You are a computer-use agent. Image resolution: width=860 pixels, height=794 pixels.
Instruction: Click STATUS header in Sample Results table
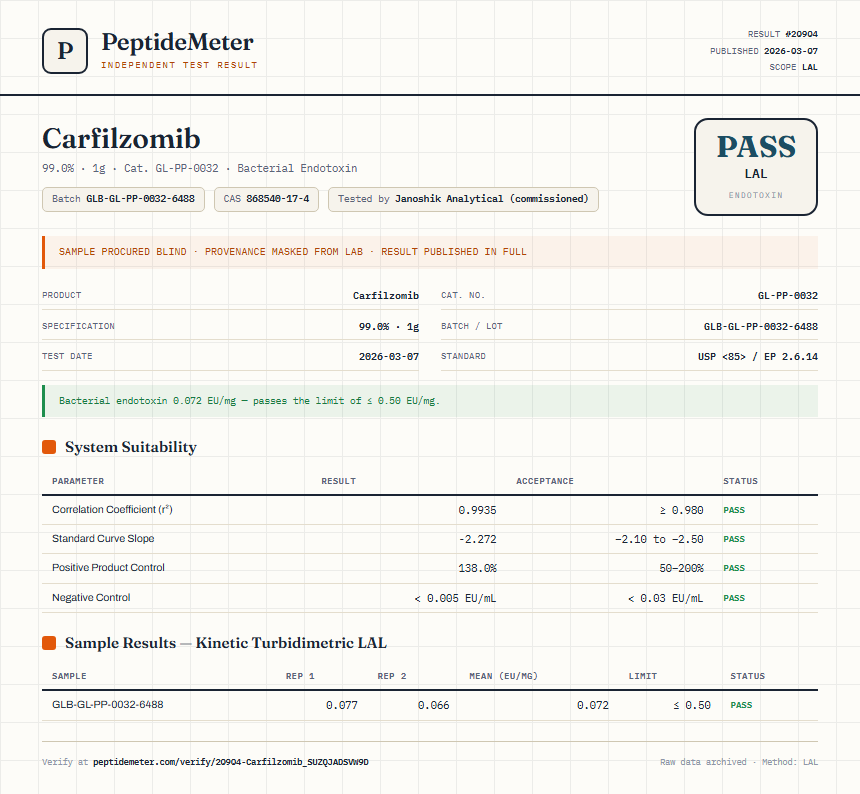tap(748, 676)
